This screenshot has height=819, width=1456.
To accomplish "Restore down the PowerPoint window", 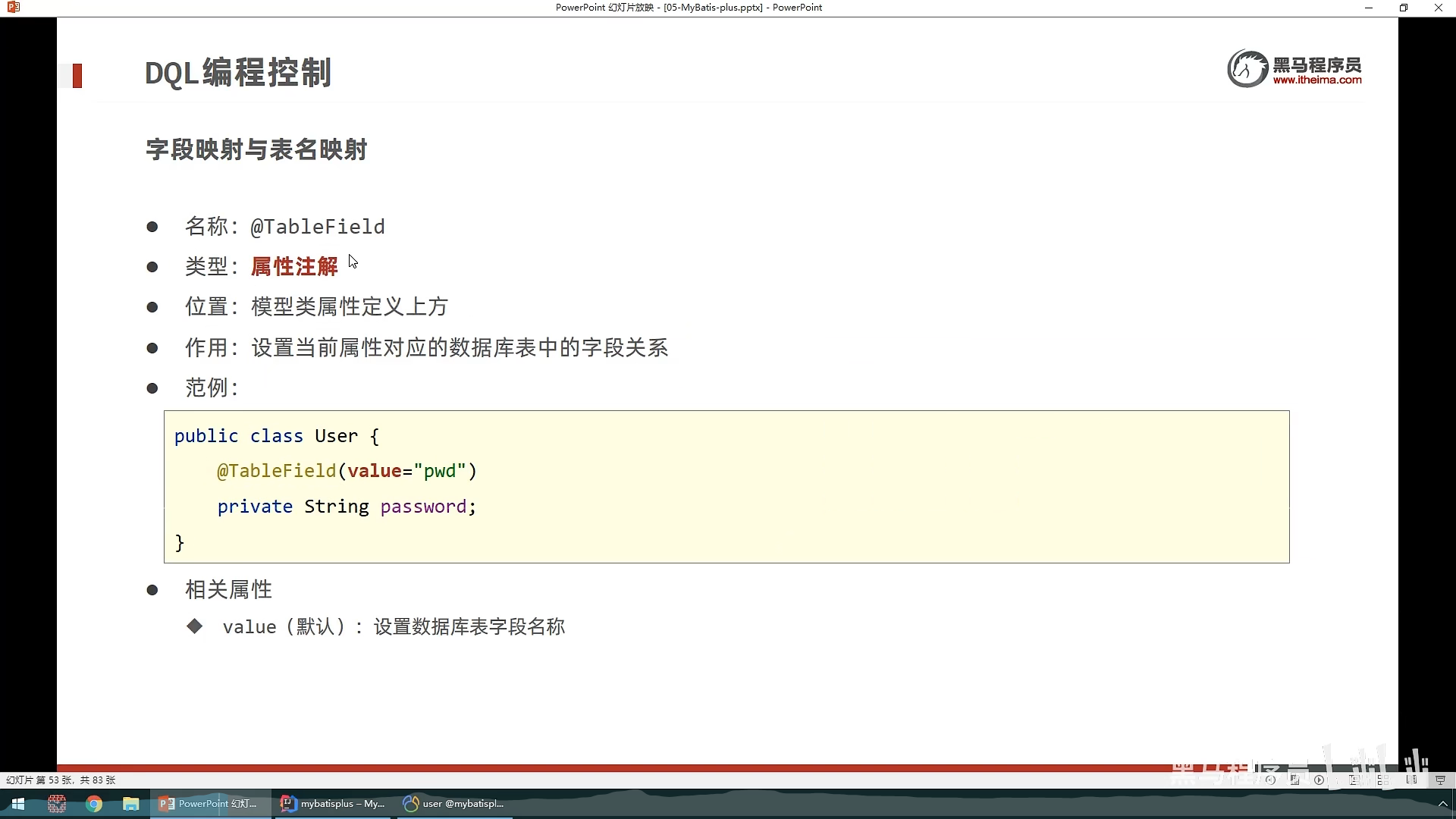I will pyautogui.click(x=1403, y=8).
